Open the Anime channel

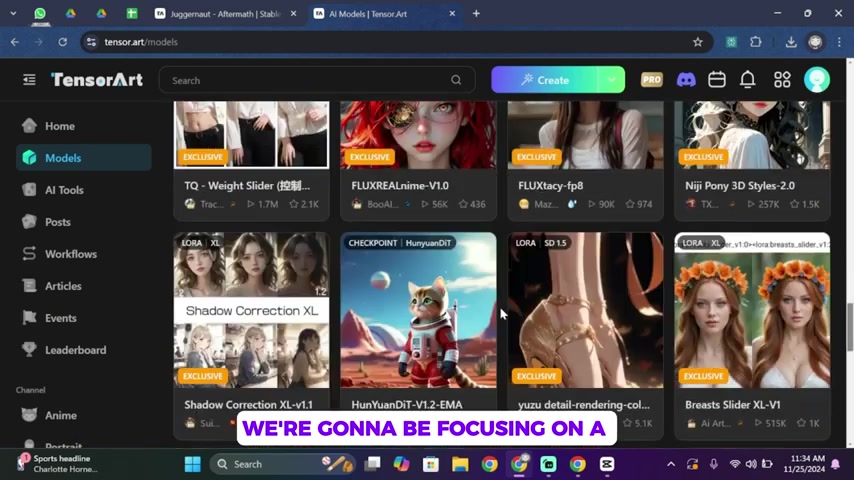84,415
